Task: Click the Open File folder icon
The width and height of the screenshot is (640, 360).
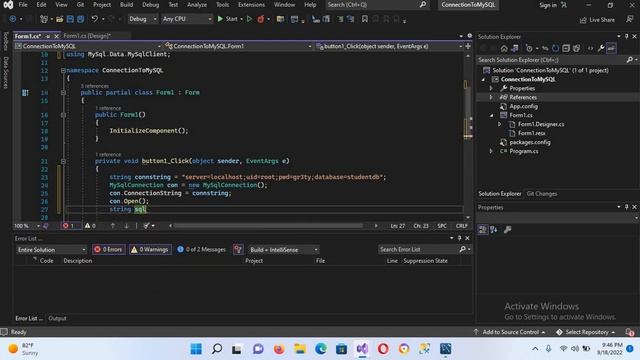Action: (60, 19)
